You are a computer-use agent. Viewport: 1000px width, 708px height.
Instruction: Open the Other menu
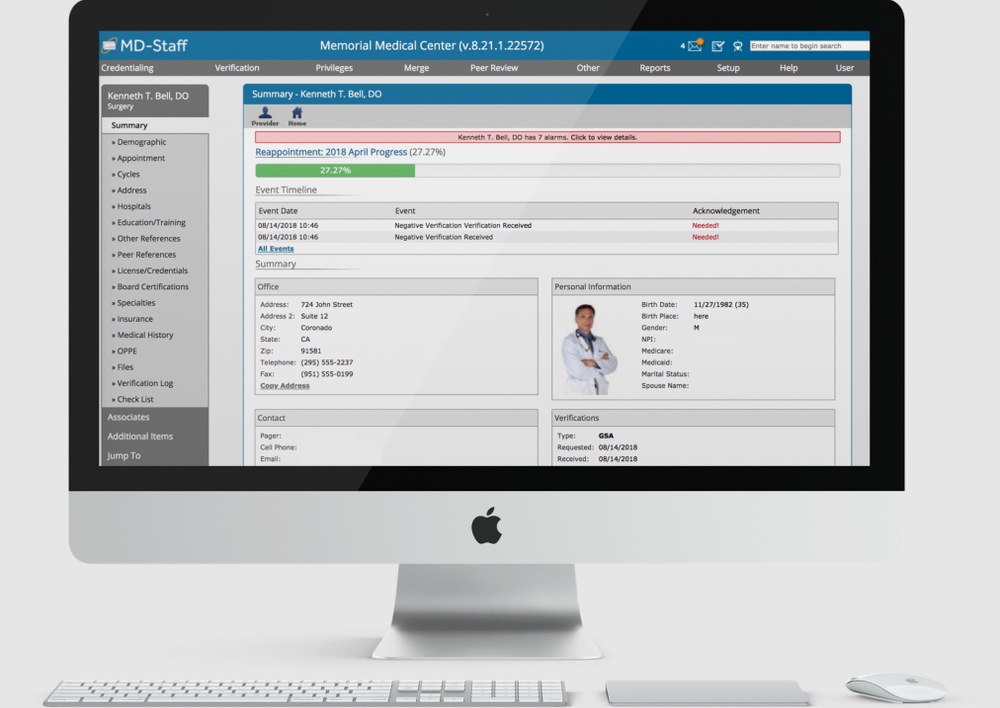(587, 68)
